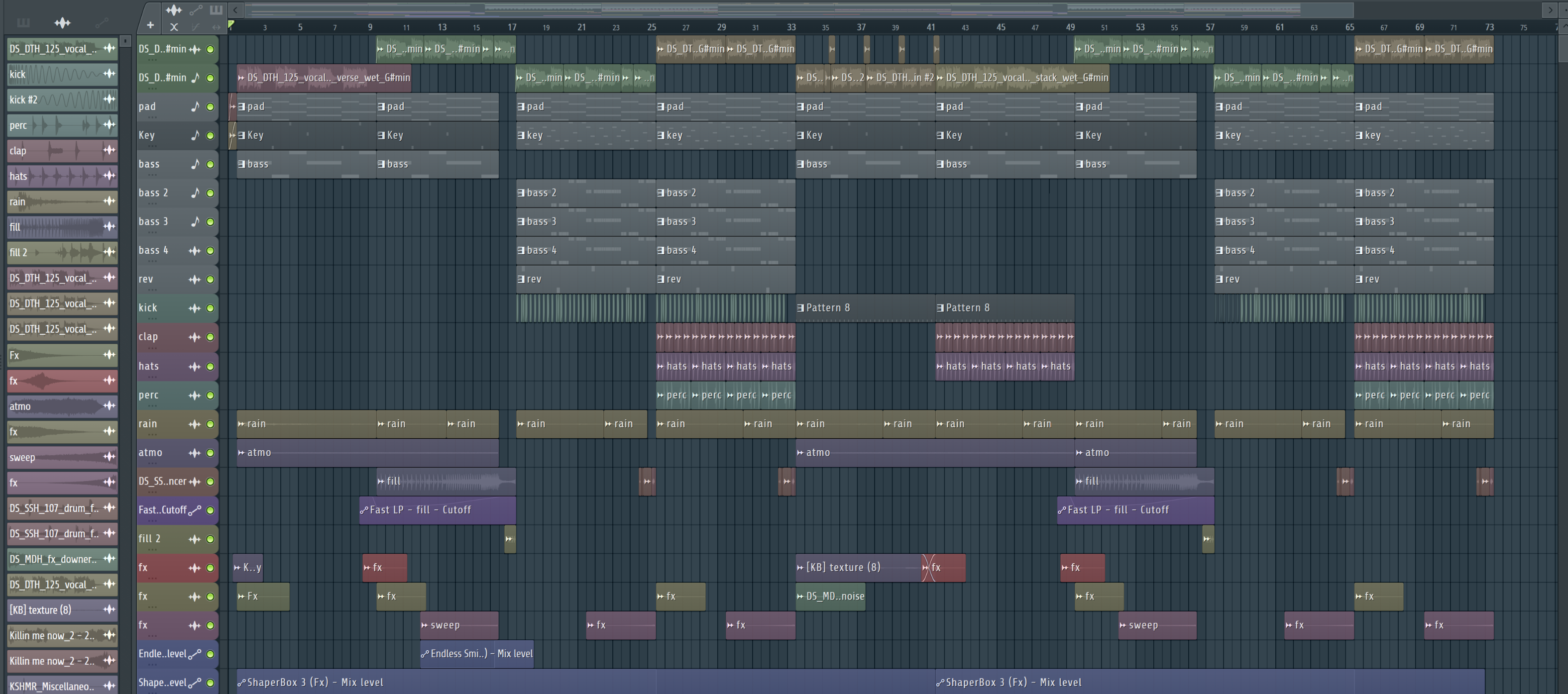This screenshot has width=1568, height=694.
Task: Focus audio clips in playlist header
Action: pyautogui.click(x=174, y=10)
